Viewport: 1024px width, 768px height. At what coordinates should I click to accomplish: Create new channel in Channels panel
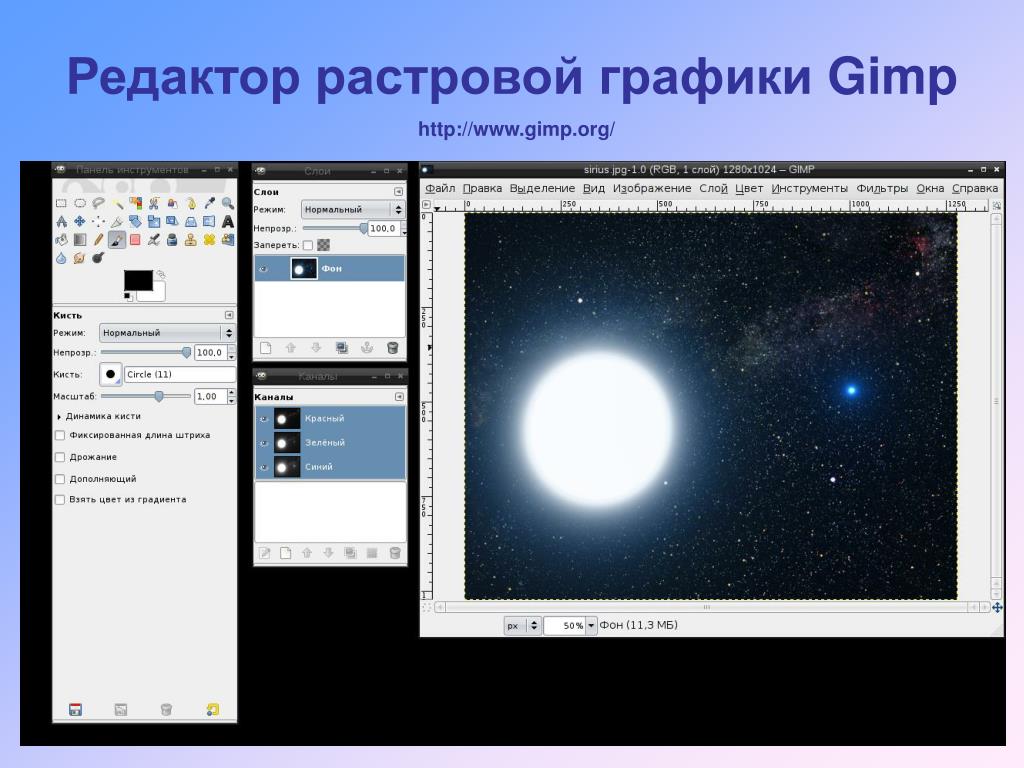click(285, 553)
